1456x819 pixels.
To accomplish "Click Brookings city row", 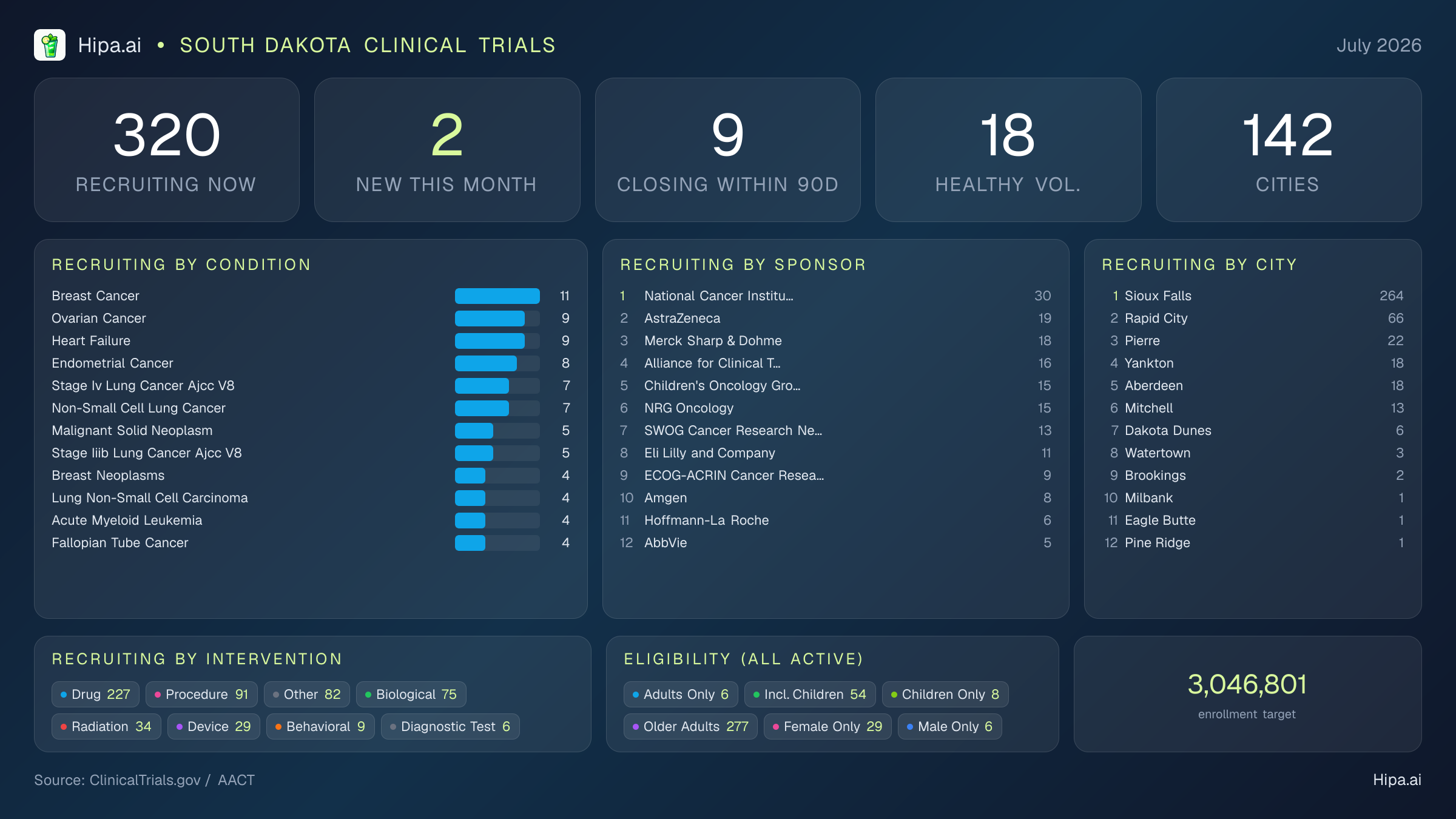I will point(1253,476).
